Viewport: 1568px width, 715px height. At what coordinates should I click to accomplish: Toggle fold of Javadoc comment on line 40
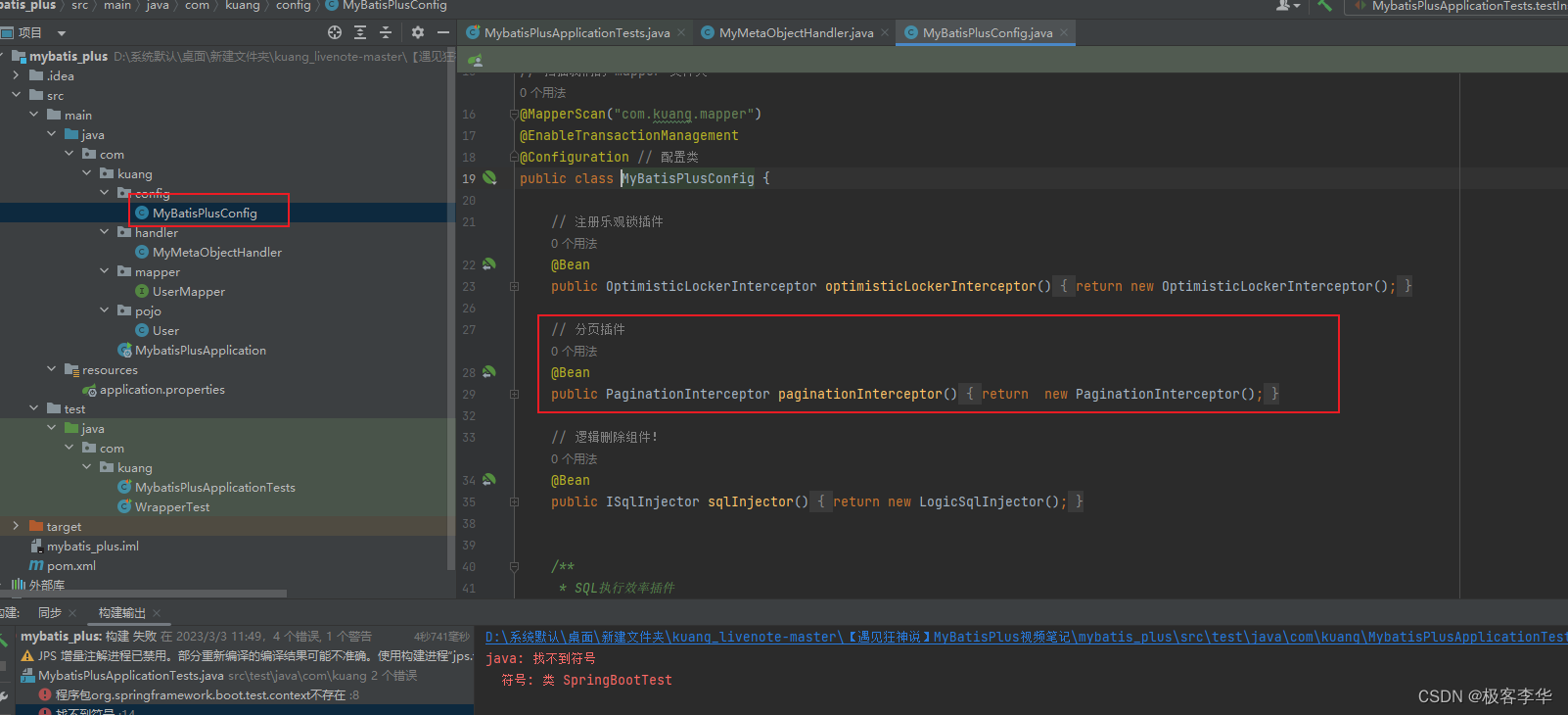[514, 566]
